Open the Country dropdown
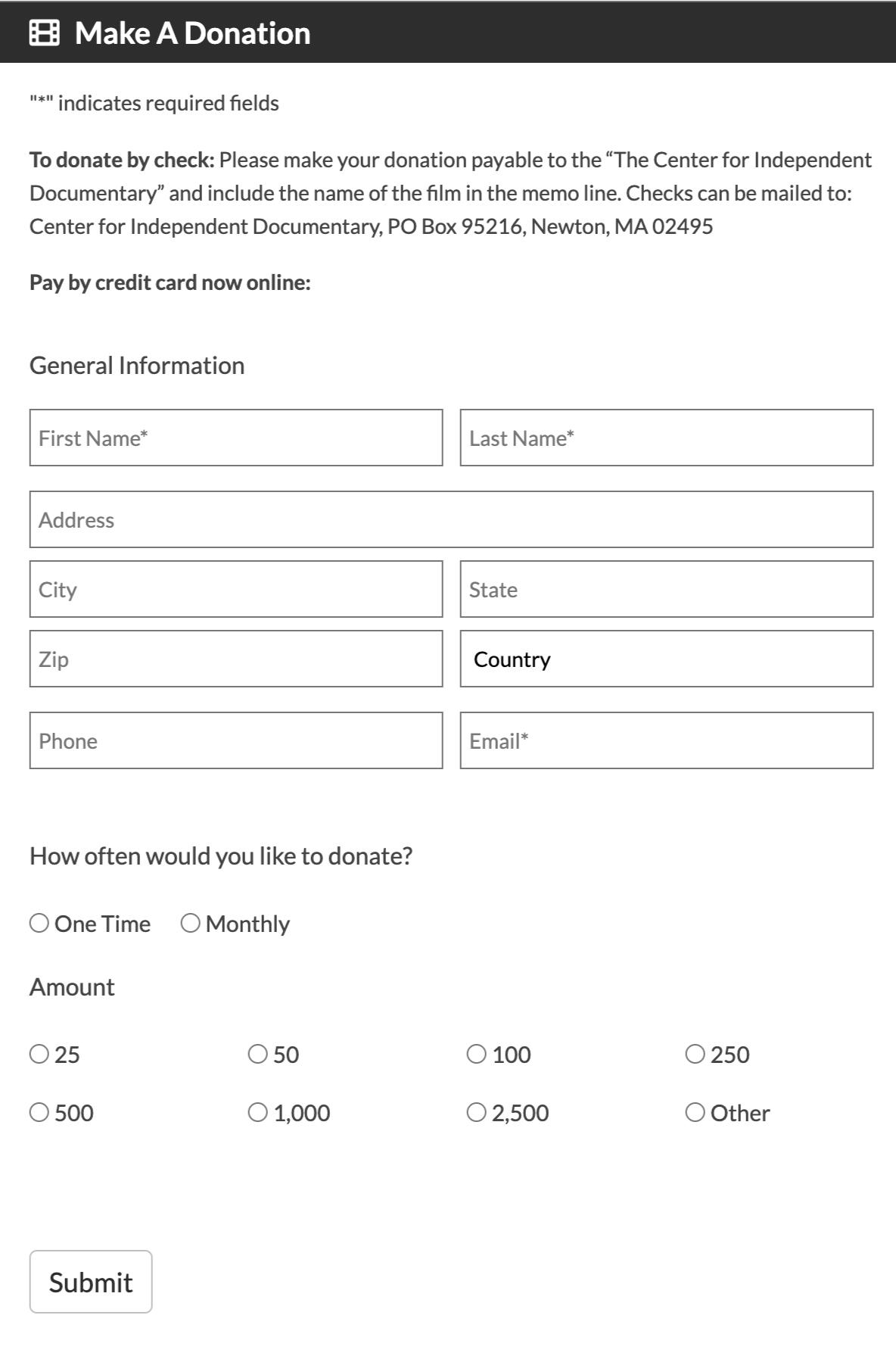This screenshot has height=1365, width=896. tap(666, 659)
